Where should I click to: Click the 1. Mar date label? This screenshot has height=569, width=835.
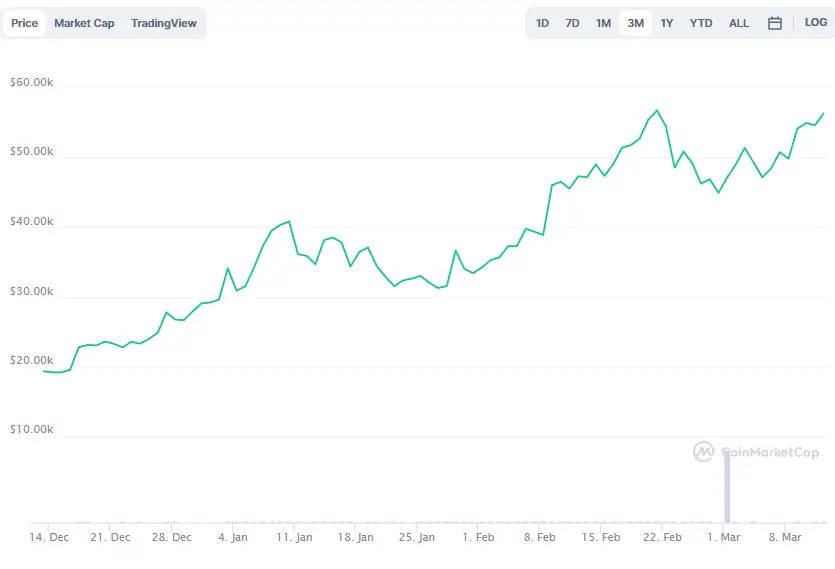click(x=723, y=537)
